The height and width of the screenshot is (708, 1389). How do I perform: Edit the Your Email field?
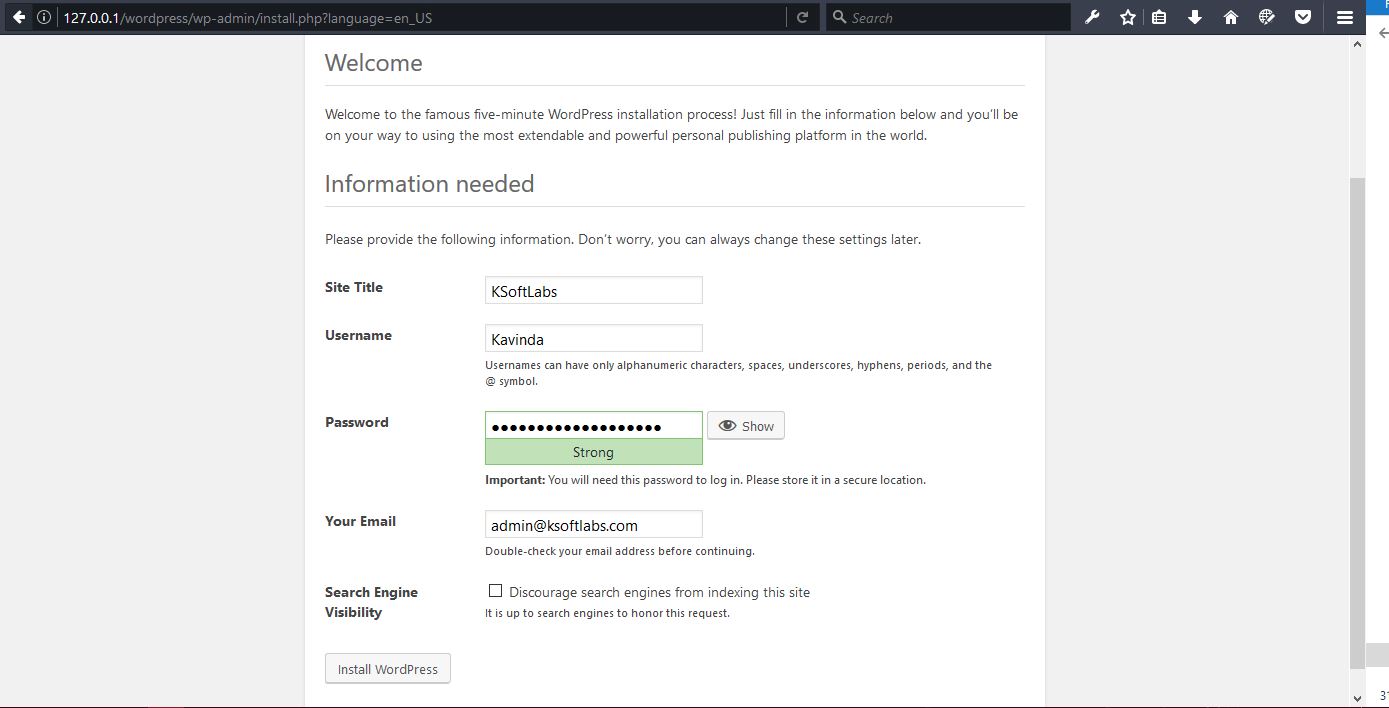pyautogui.click(x=594, y=524)
